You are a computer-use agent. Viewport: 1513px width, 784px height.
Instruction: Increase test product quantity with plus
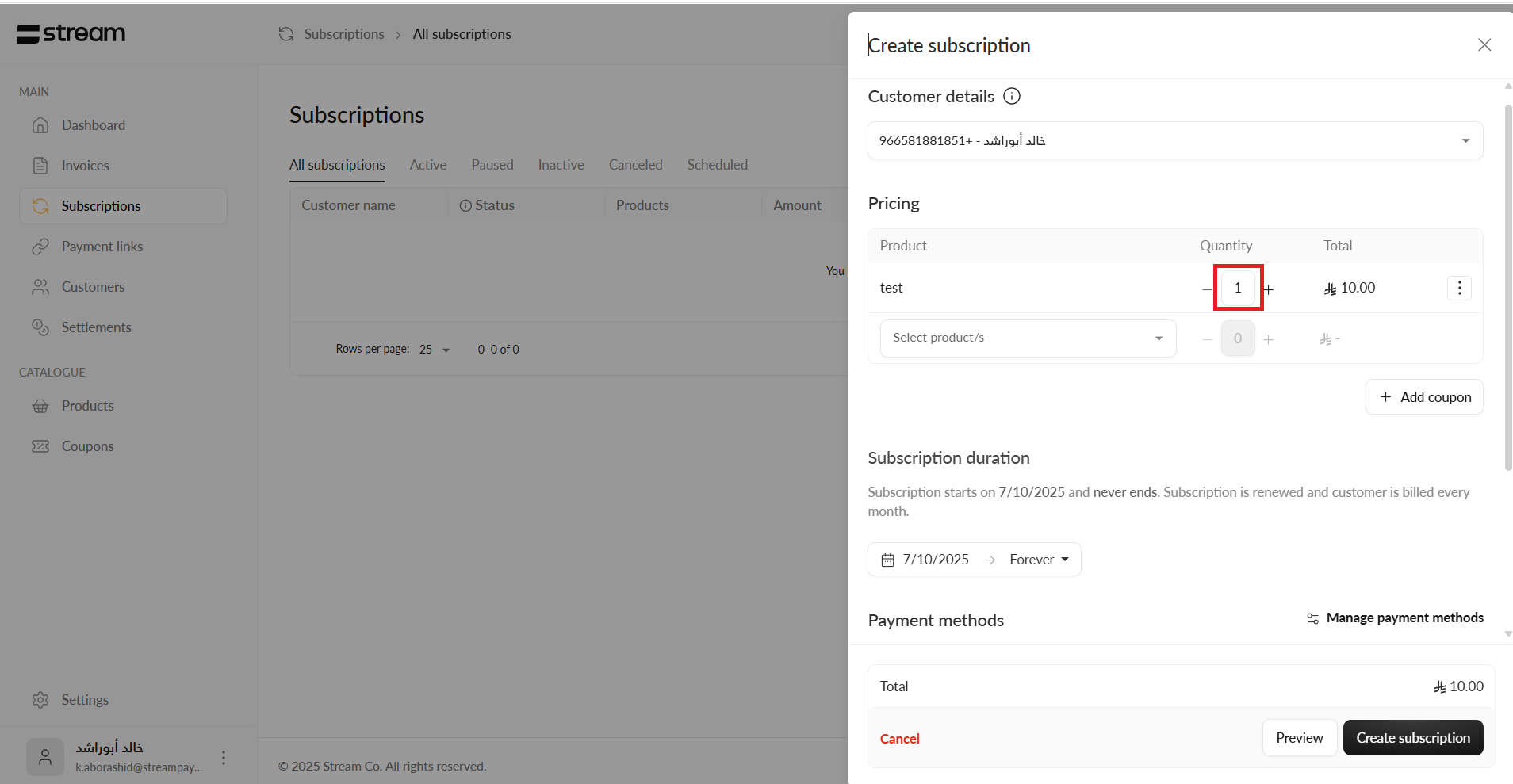[1269, 289]
